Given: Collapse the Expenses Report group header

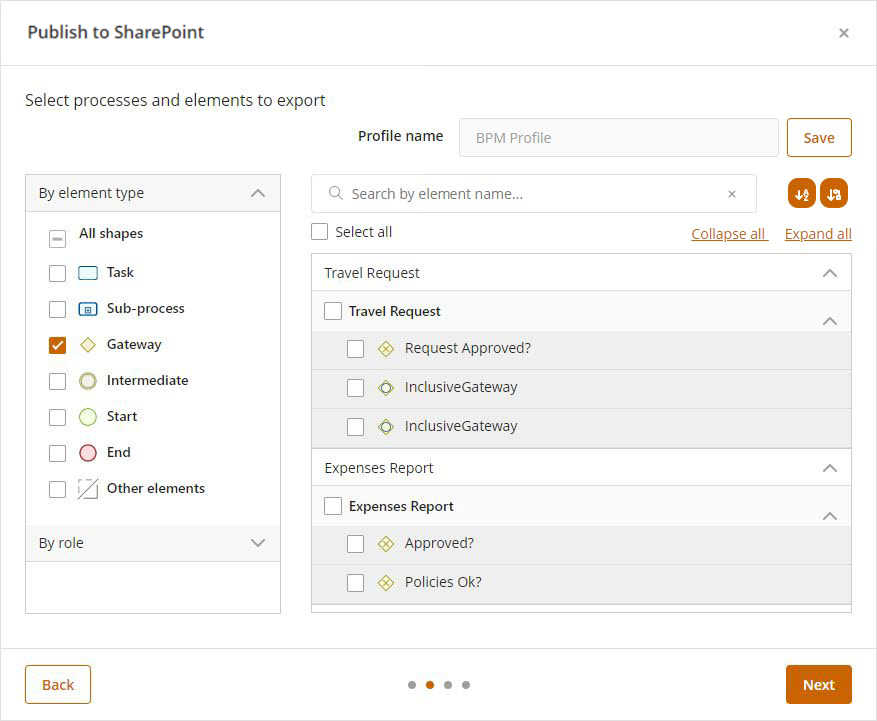Looking at the screenshot, I should pos(829,468).
